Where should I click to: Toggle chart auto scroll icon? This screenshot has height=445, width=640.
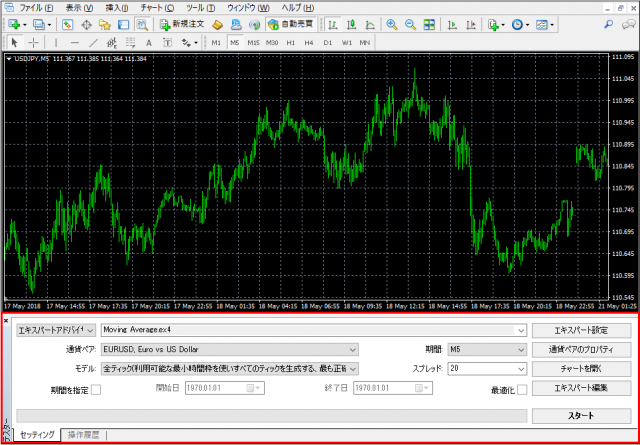click(452, 24)
